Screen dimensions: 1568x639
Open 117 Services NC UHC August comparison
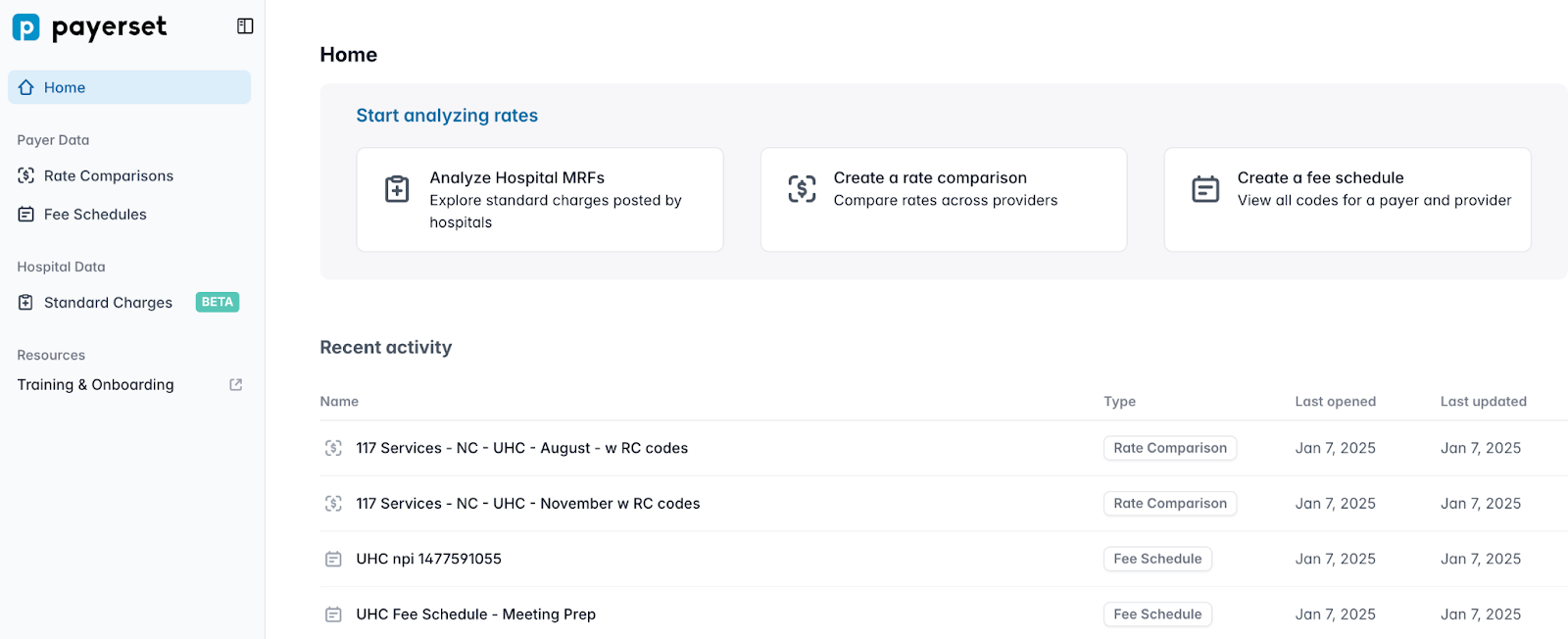[x=521, y=448]
